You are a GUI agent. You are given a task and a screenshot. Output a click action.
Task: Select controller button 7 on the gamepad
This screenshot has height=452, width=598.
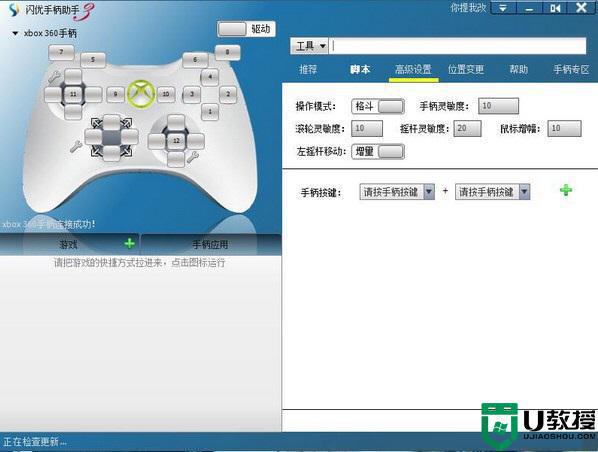coord(61,52)
